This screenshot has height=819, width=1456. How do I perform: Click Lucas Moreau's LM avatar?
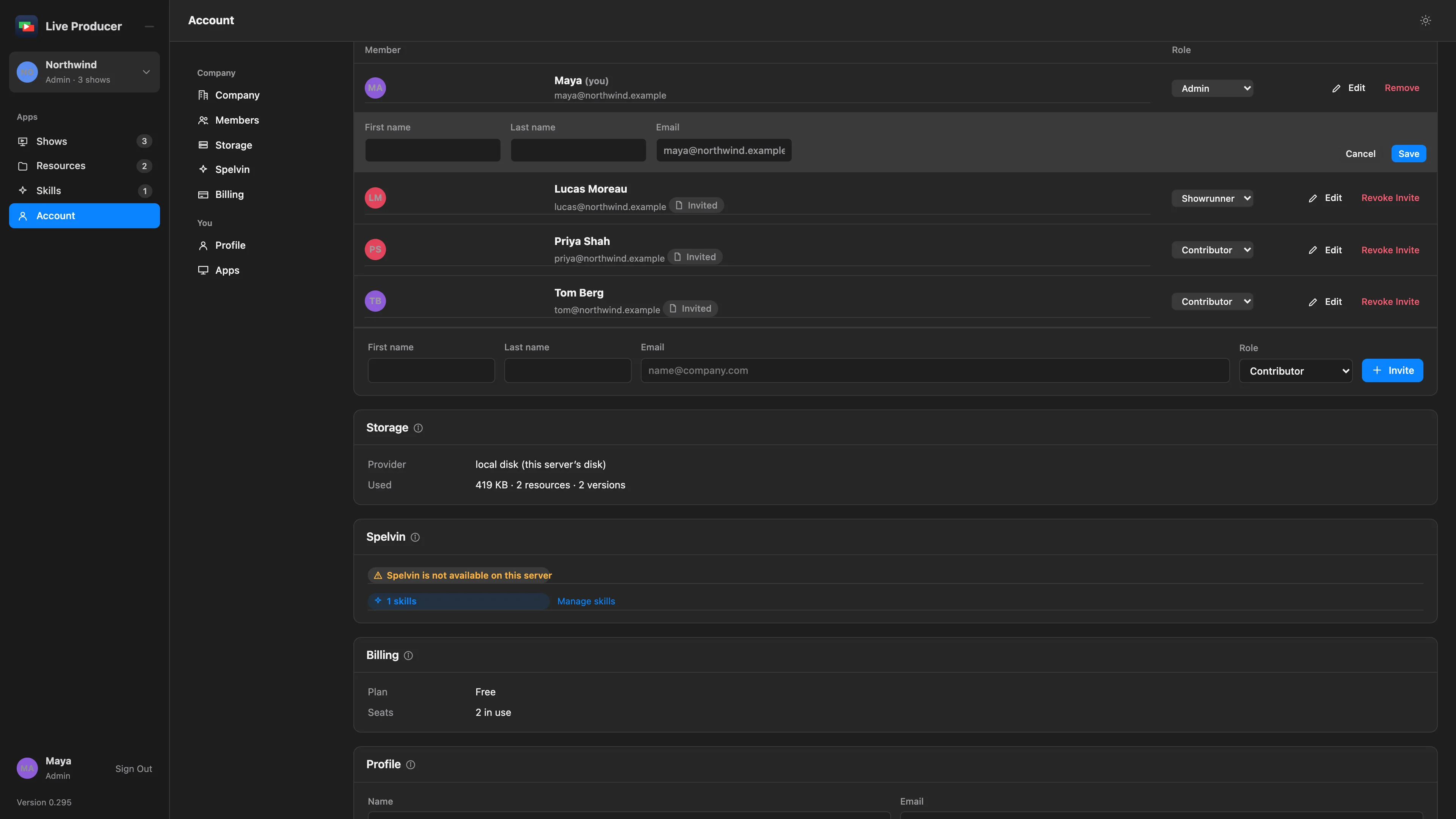[x=375, y=198]
